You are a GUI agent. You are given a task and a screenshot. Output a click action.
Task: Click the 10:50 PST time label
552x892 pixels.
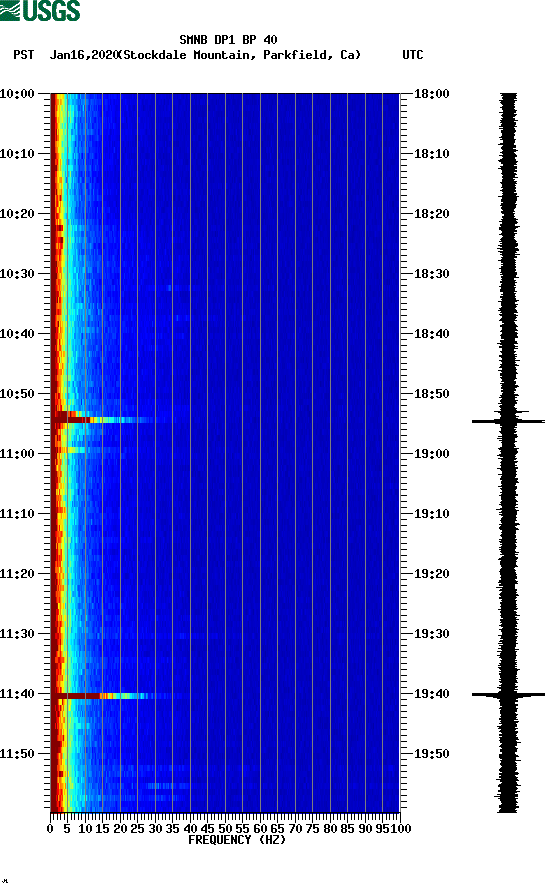(x=18, y=394)
